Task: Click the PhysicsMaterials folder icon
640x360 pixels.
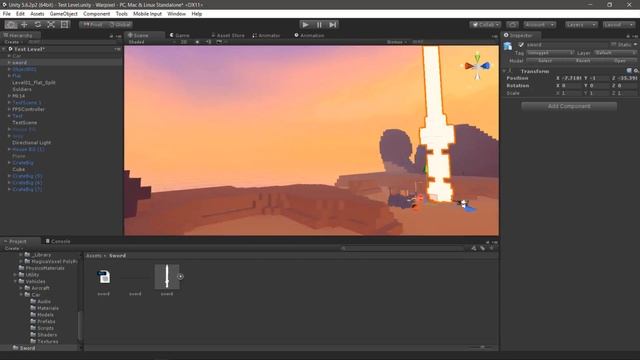Action: coord(21,268)
